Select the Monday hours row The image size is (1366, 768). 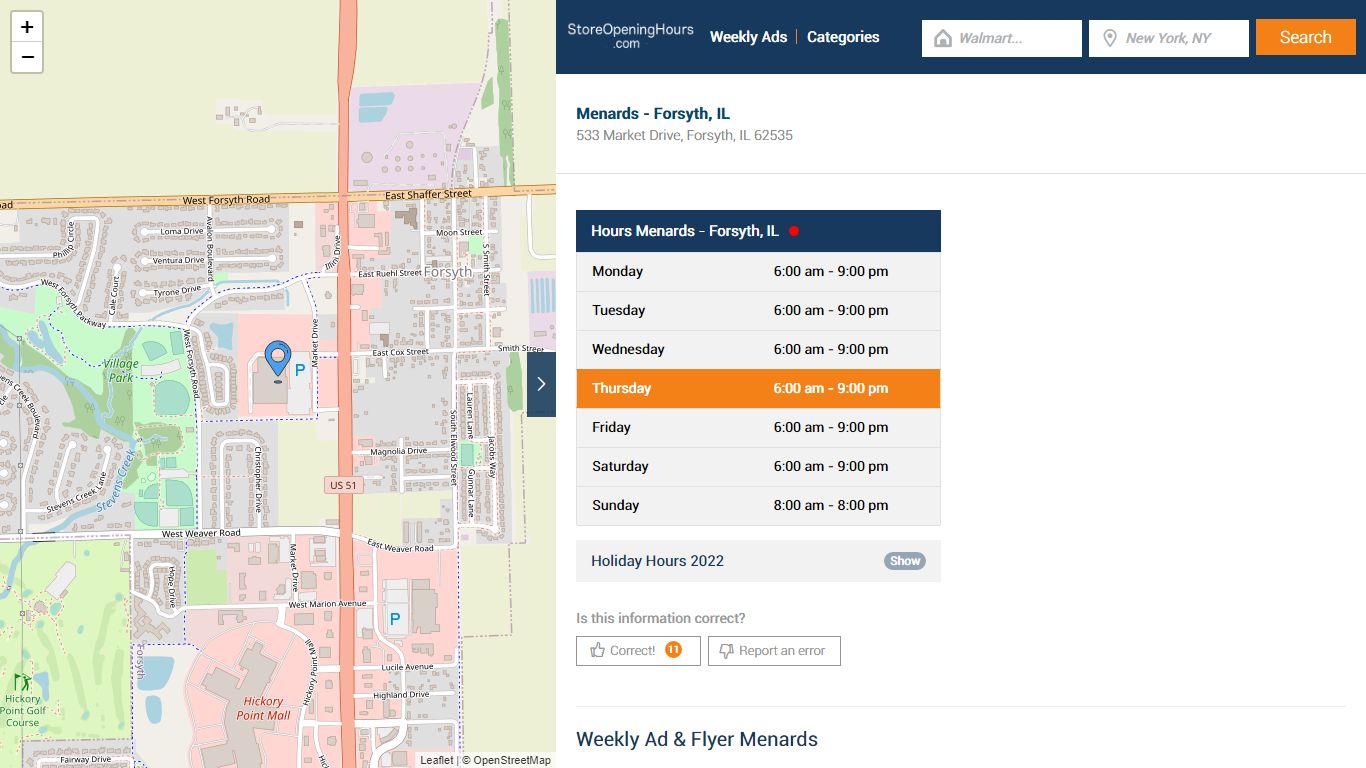(758, 272)
